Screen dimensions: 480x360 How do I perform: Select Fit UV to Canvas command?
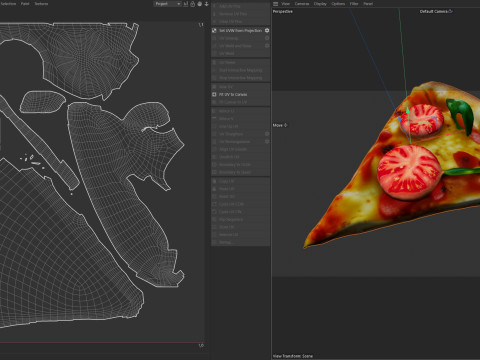[x=240, y=94]
